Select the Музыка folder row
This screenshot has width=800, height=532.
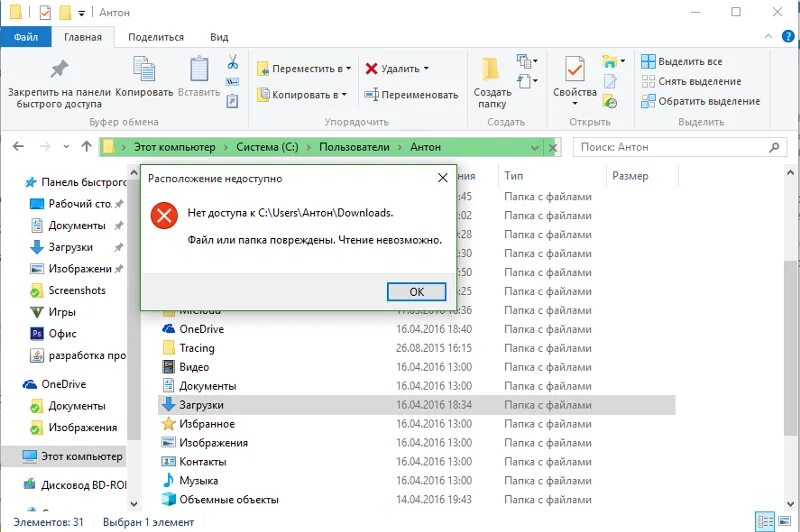[417, 480]
